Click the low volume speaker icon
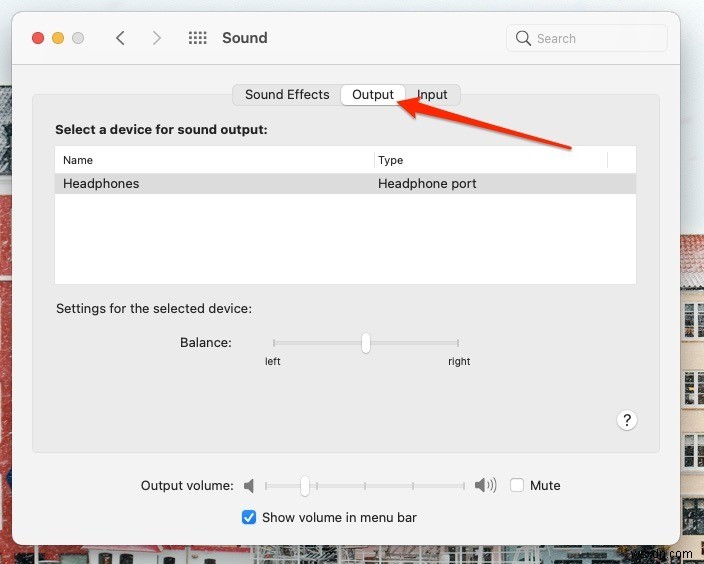Image resolution: width=704 pixels, height=564 pixels. click(x=249, y=486)
